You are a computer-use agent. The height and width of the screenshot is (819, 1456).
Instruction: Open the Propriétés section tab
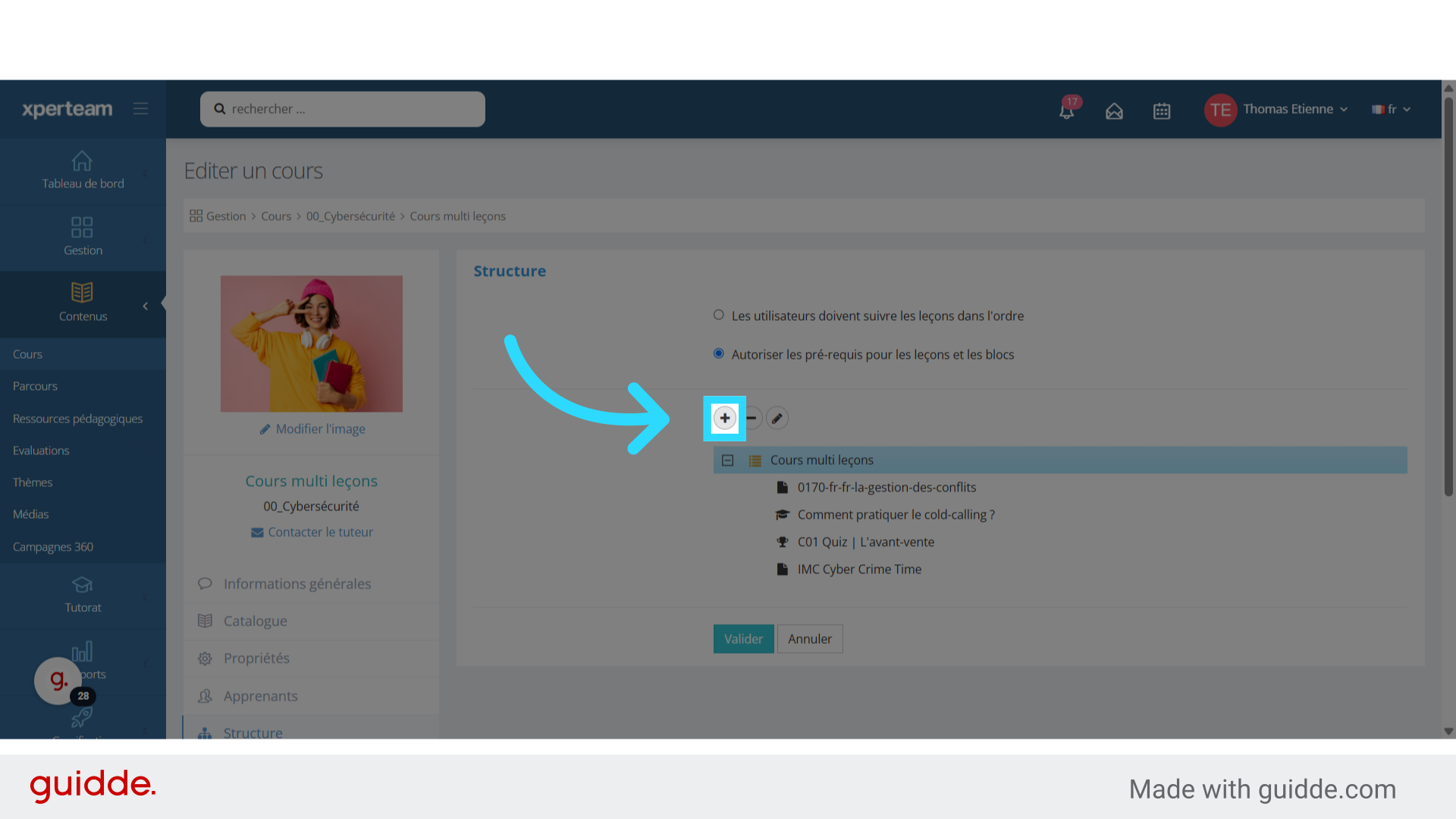pyautogui.click(x=256, y=658)
